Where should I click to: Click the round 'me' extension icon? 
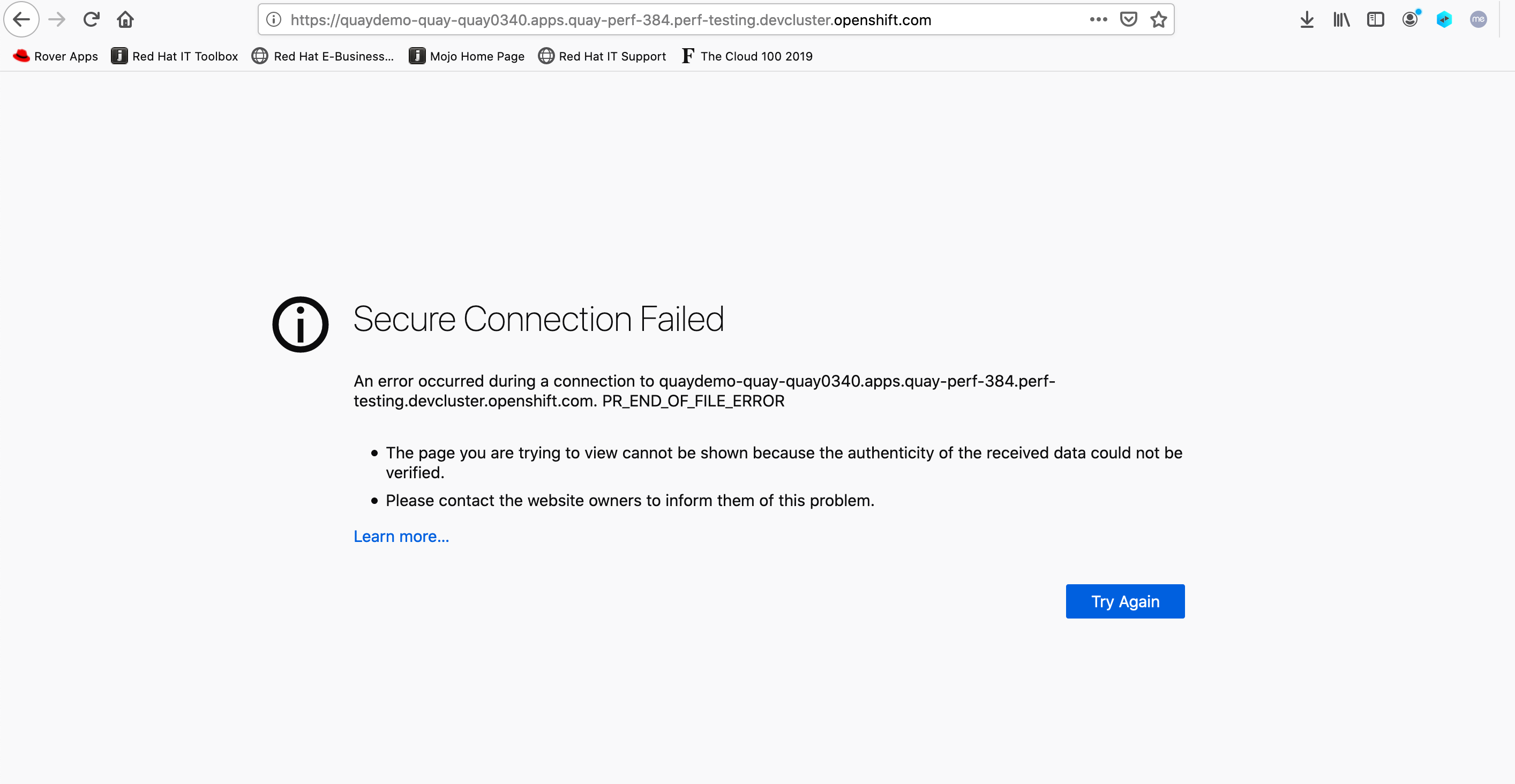pos(1478,20)
